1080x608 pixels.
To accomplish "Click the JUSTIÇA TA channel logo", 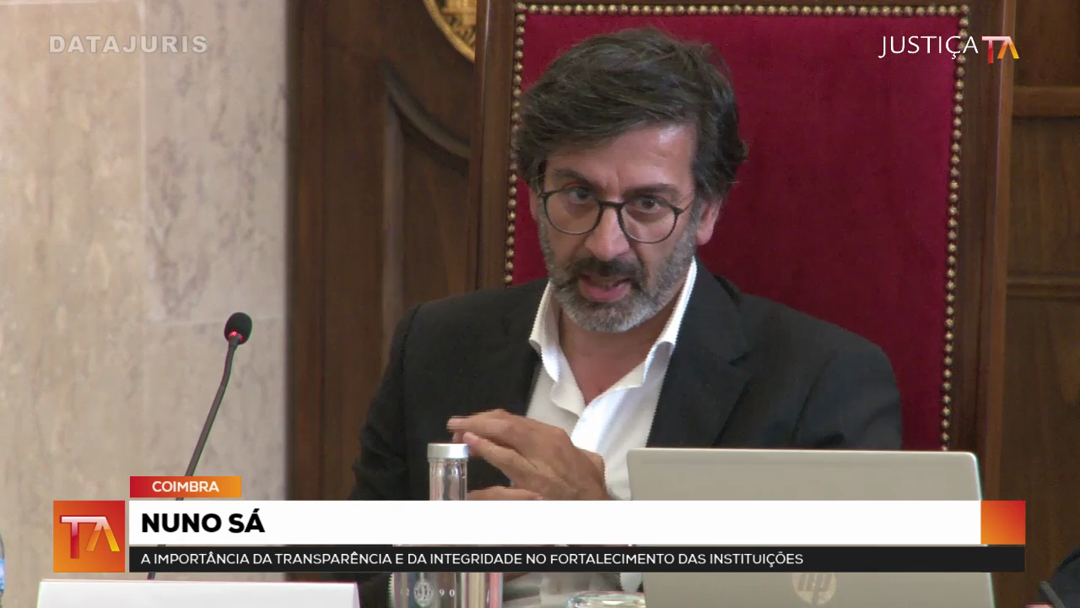I will 948,47.
